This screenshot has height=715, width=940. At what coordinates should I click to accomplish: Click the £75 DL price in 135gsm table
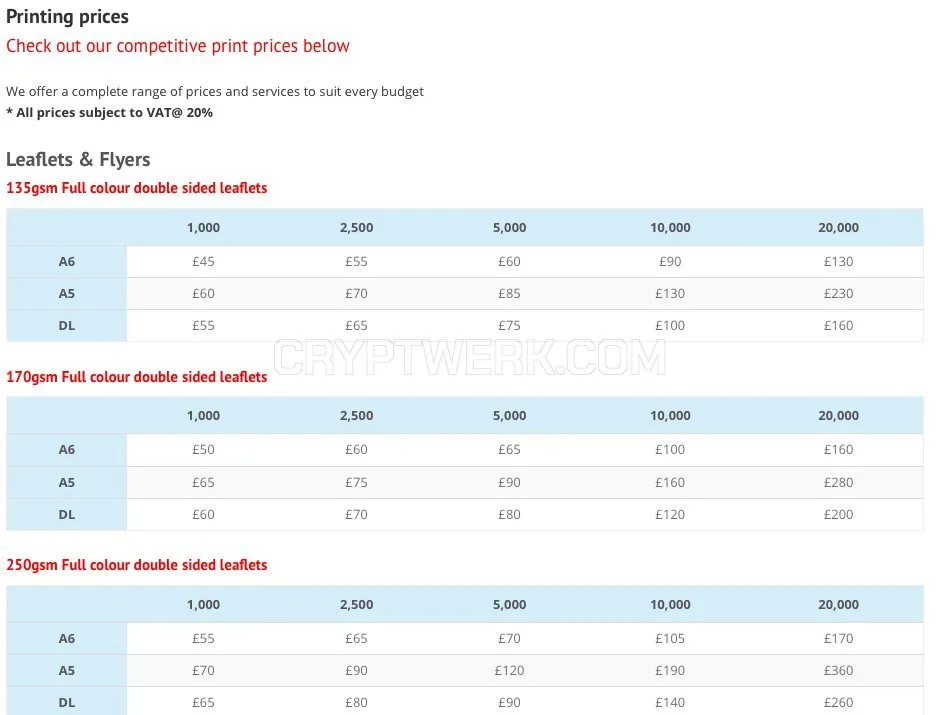(509, 325)
